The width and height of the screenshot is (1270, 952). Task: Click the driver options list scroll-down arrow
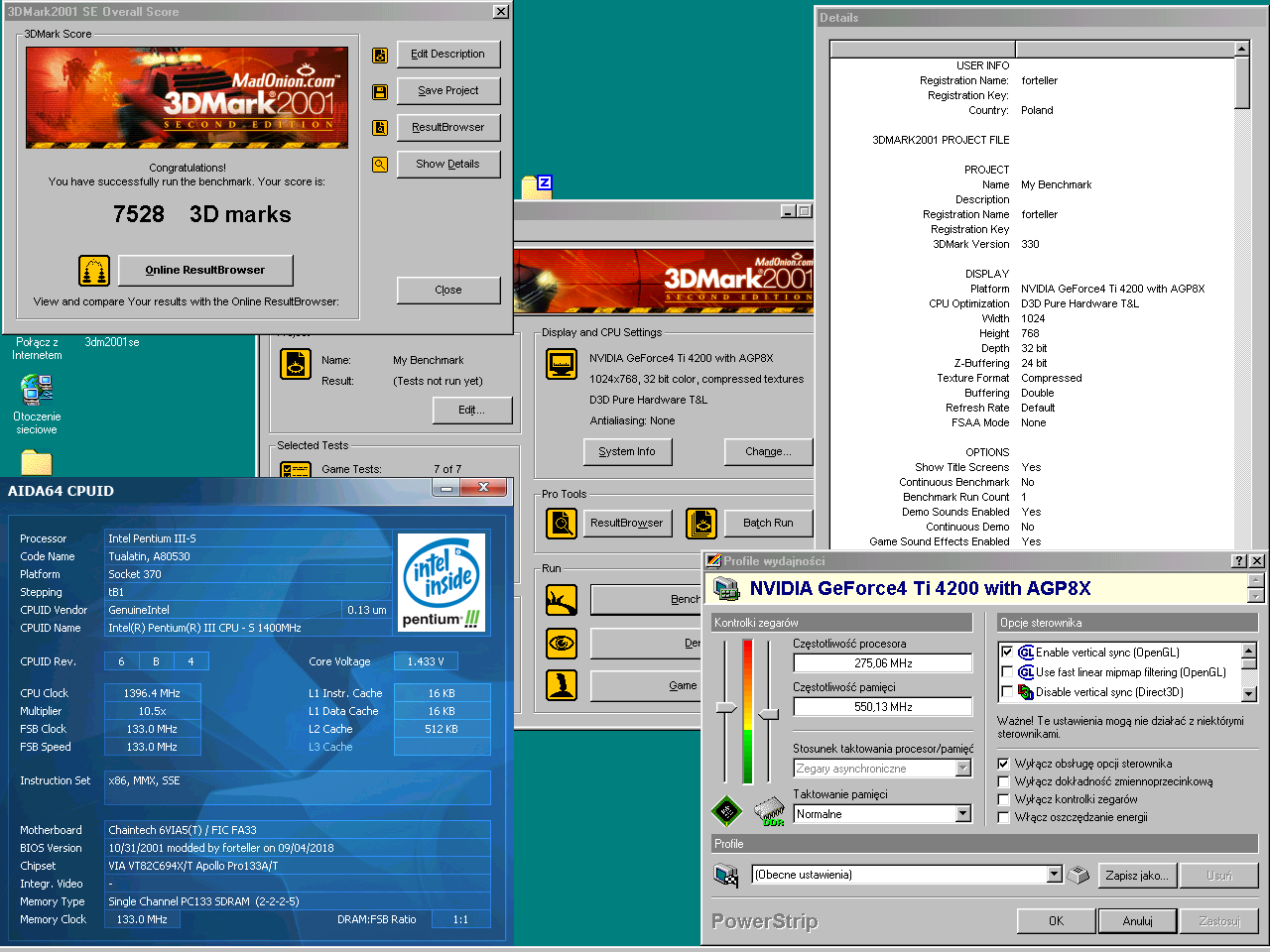pyautogui.click(x=1249, y=694)
